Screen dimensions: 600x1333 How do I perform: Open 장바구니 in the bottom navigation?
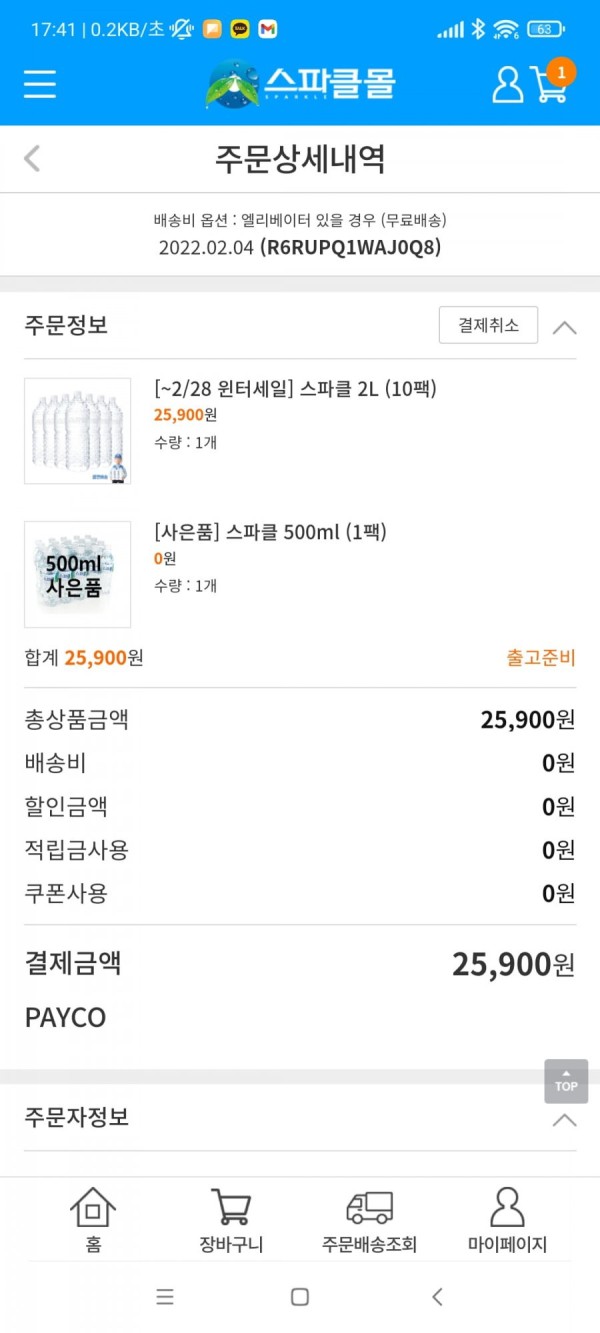(231, 1221)
